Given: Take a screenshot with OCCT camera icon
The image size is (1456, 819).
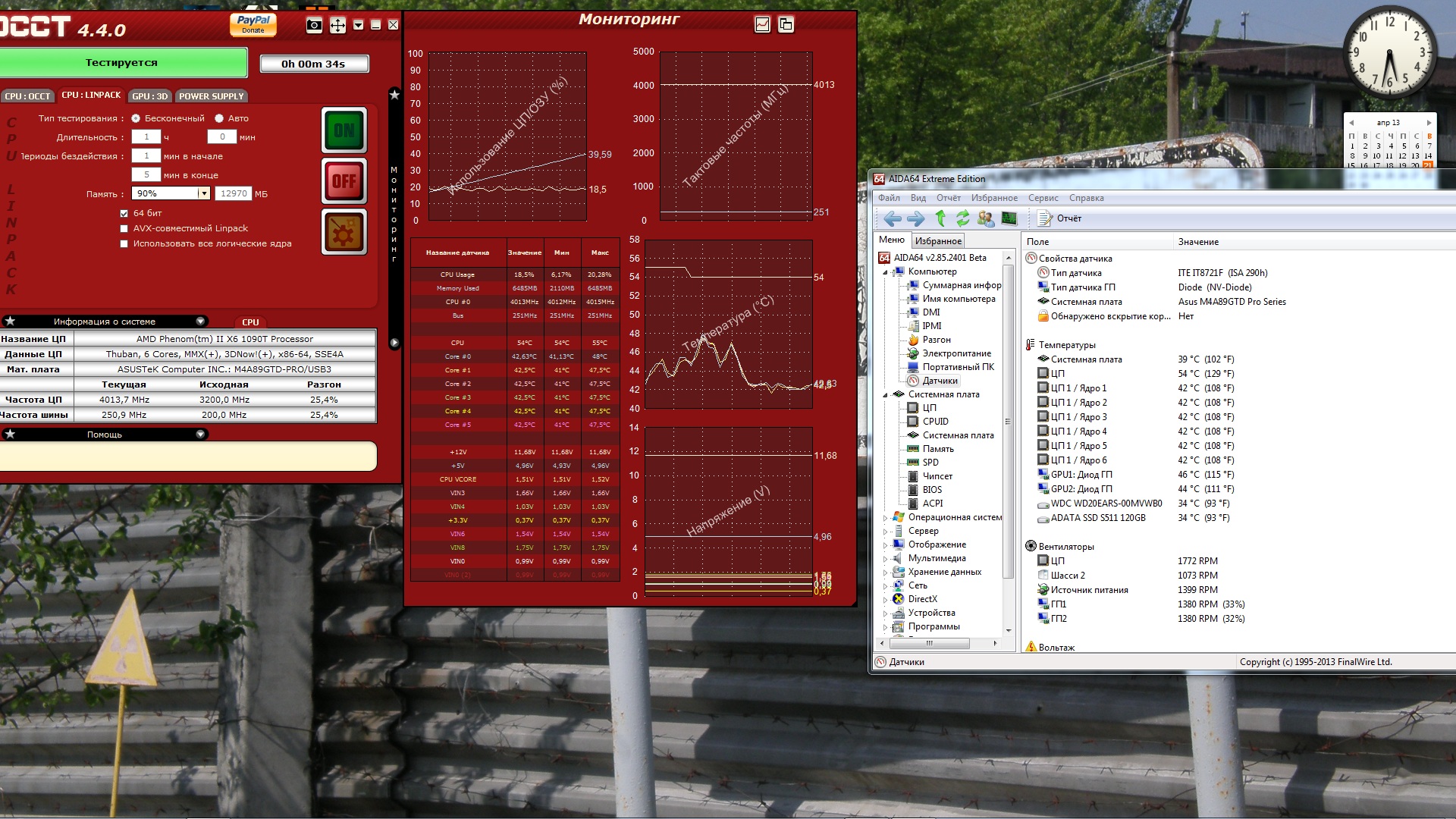Looking at the screenshot, I should [314, 26].
